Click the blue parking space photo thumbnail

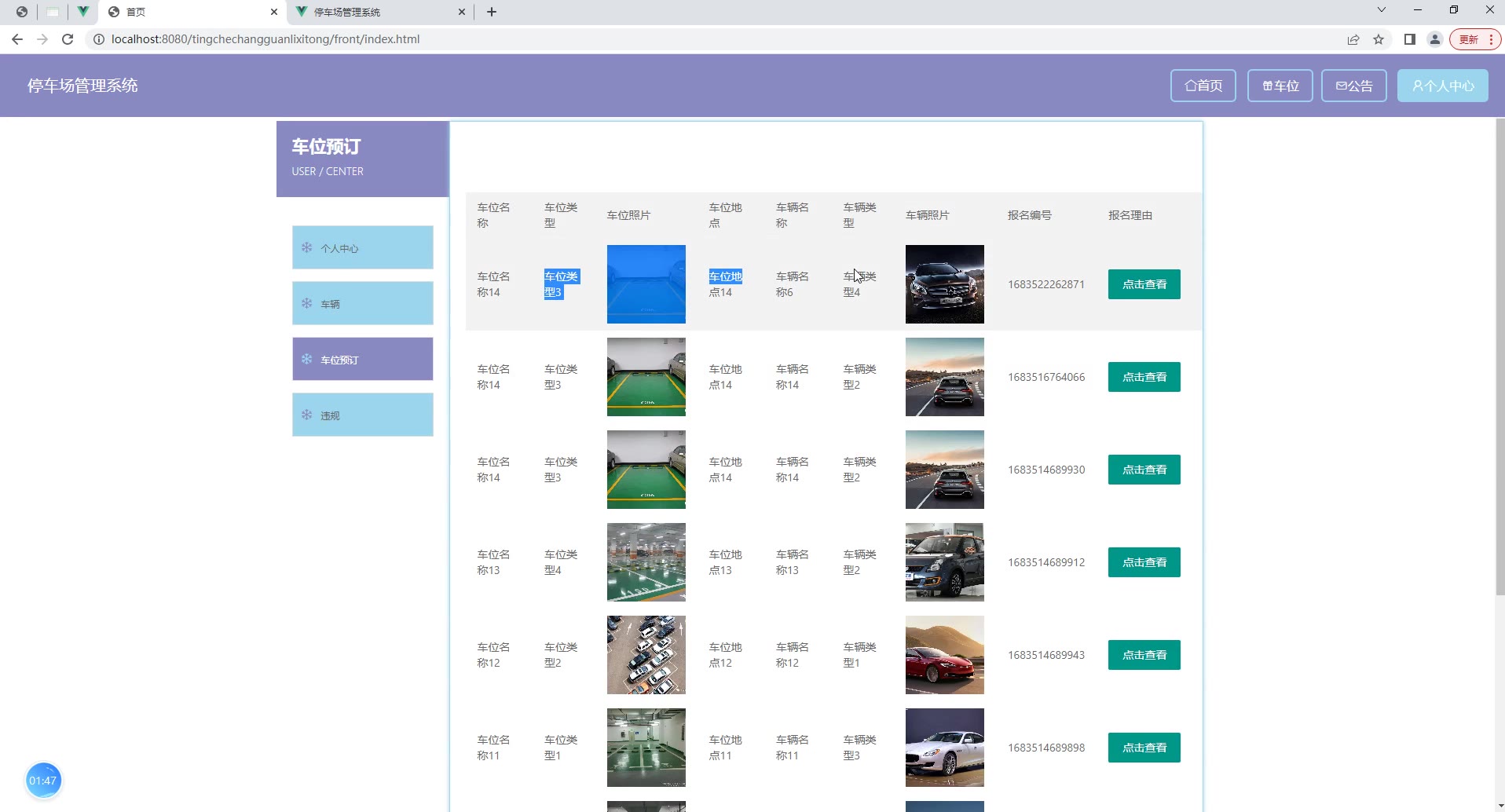[646, 284]
